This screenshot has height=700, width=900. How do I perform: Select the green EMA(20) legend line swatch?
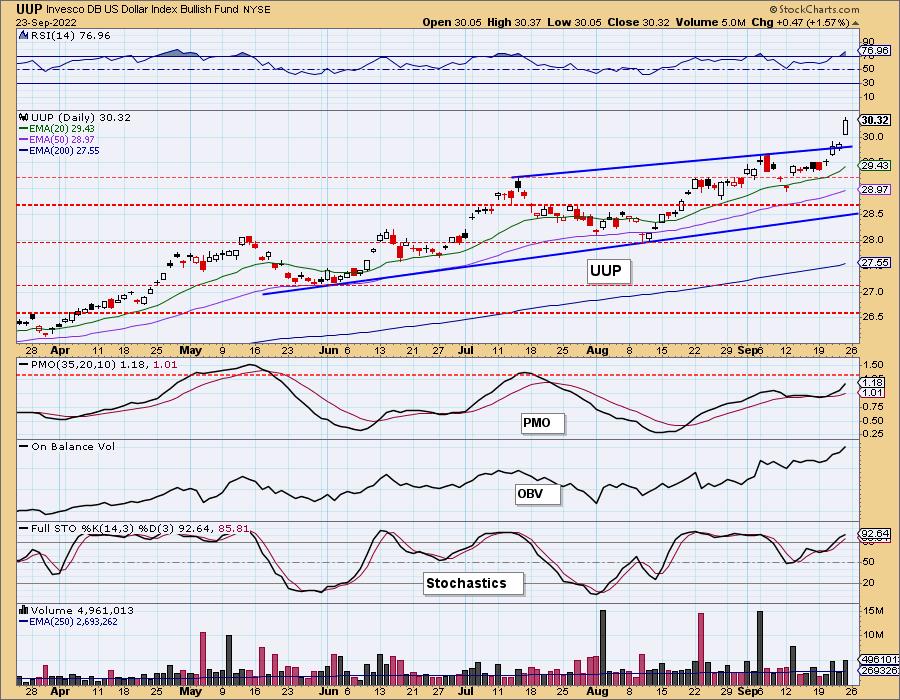coord(24,129)
